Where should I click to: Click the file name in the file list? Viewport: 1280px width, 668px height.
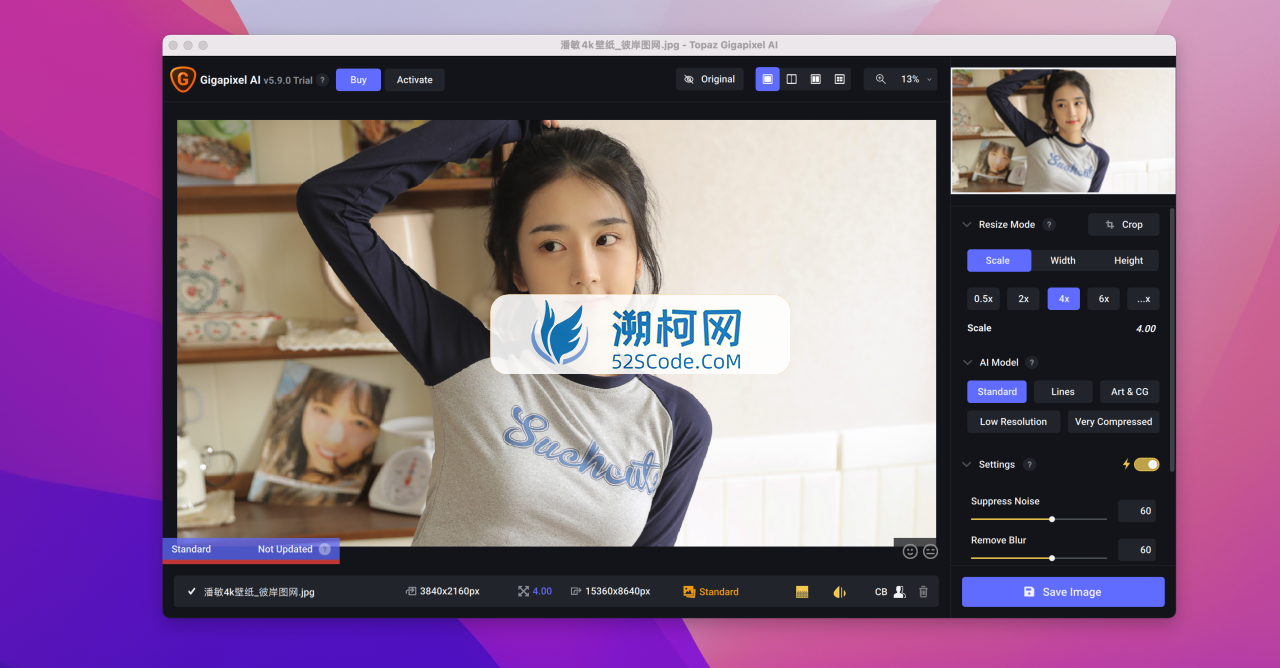tap(260, 592)
